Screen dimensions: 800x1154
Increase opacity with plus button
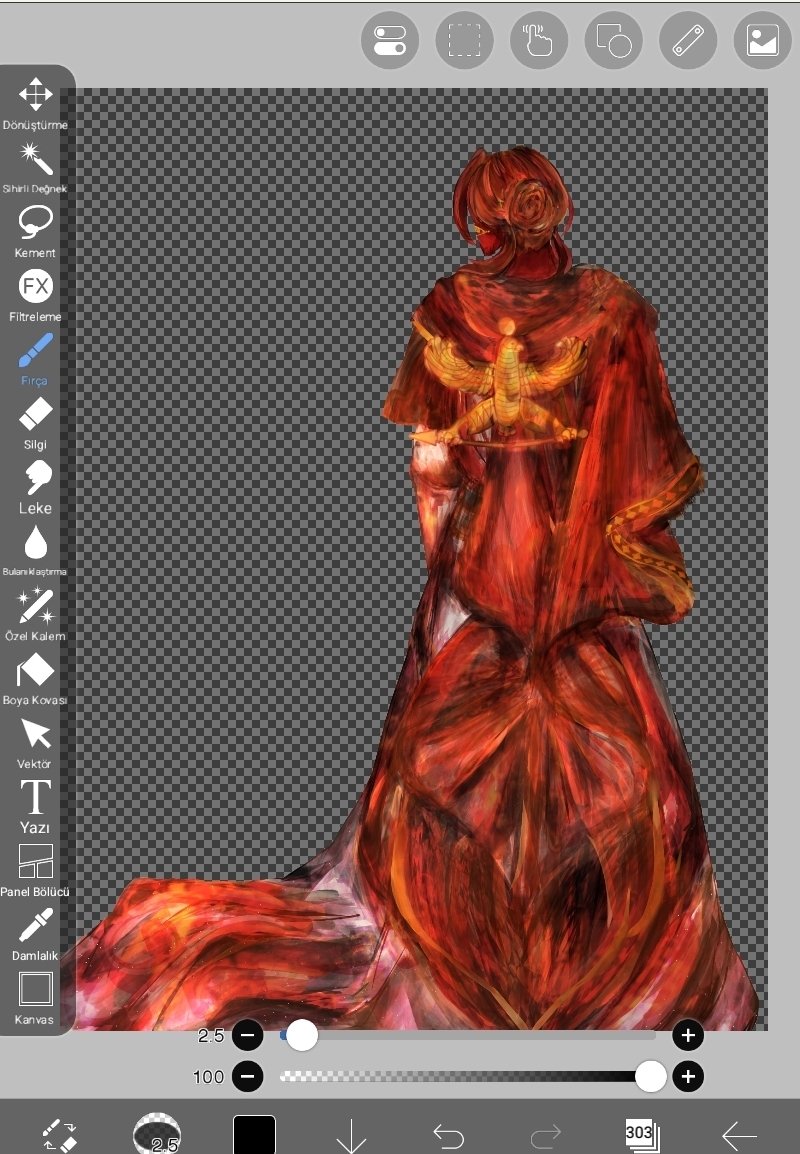(688, 1077)
